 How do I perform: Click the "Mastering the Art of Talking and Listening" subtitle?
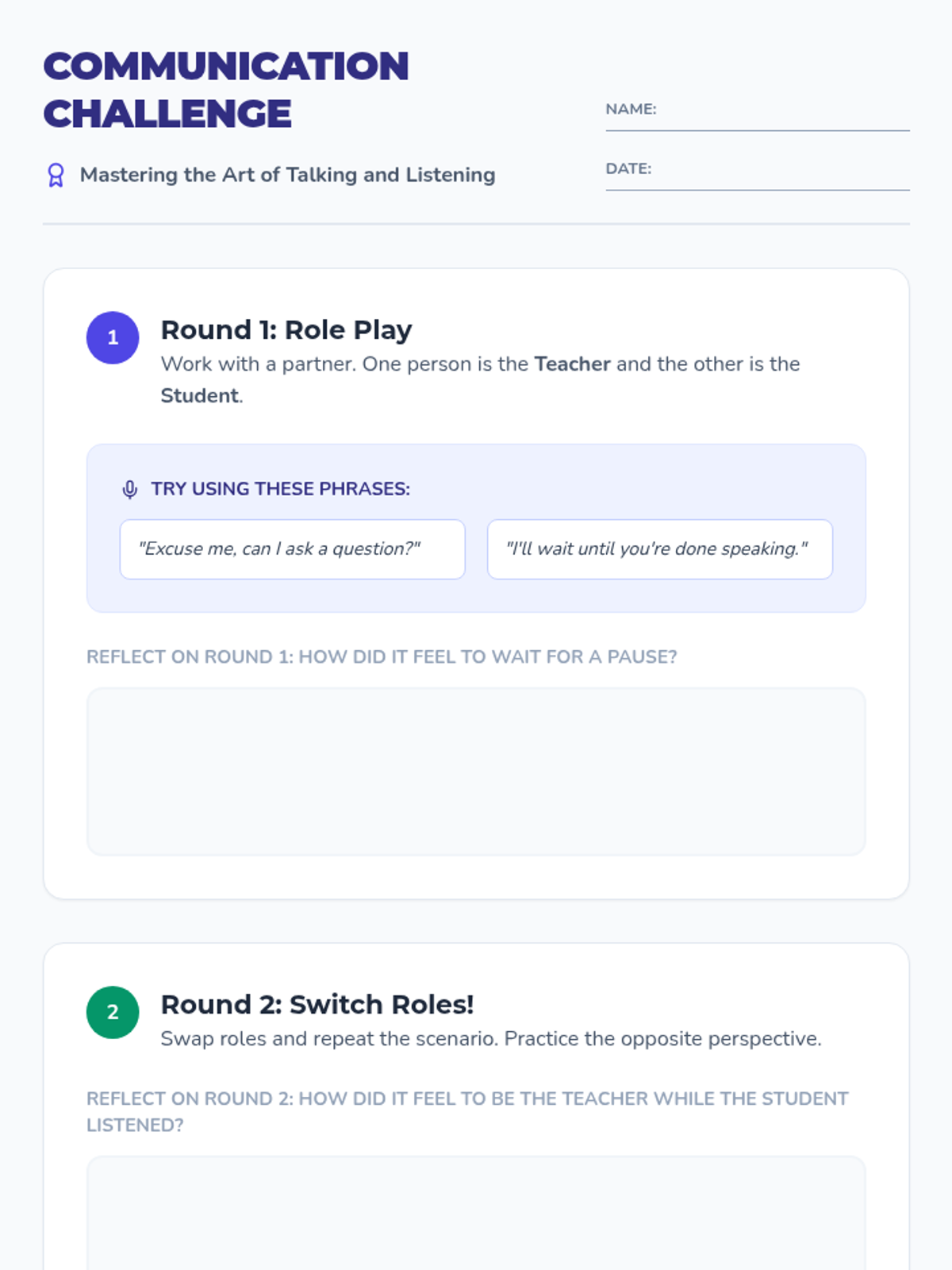click(x=287, y=175)
